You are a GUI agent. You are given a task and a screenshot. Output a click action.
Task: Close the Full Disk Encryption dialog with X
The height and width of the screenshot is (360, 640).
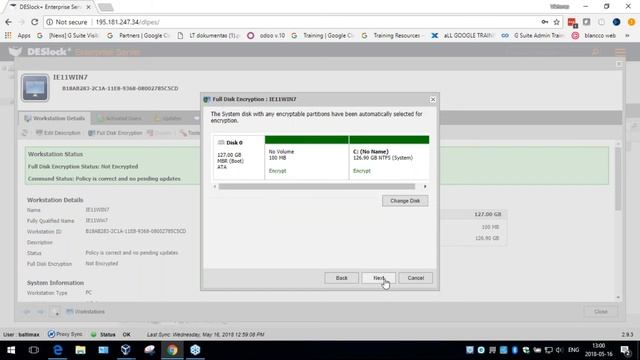(433, 99)
